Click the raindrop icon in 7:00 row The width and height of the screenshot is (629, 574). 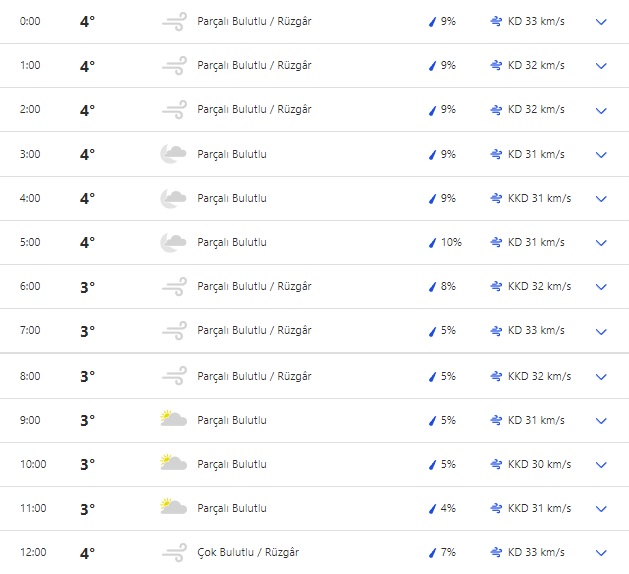point(432,331)
